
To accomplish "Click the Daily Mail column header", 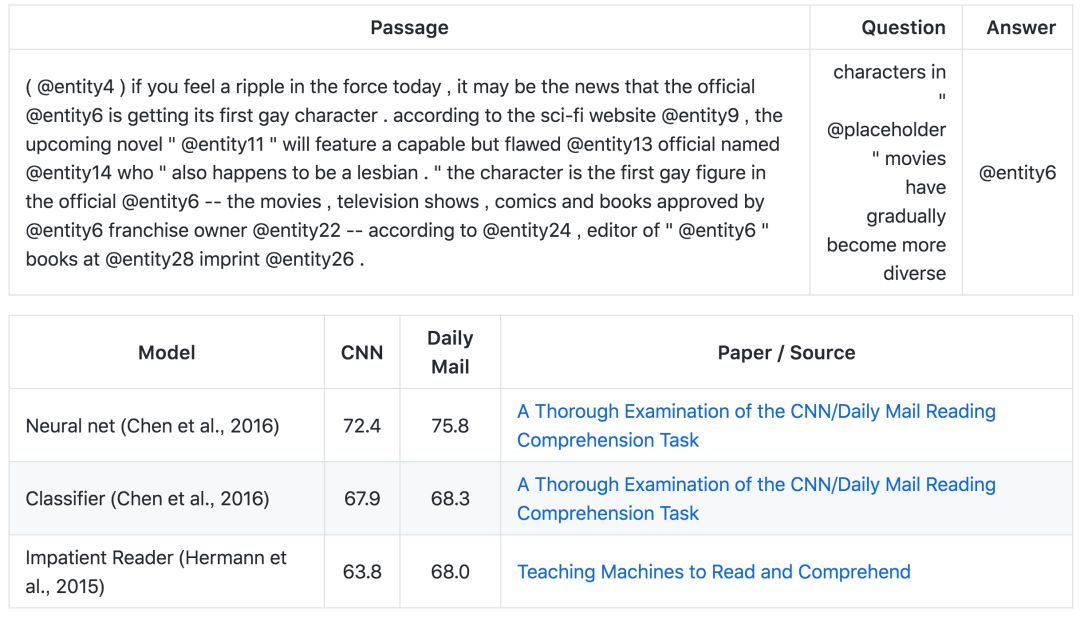I will tap(450, 352).
